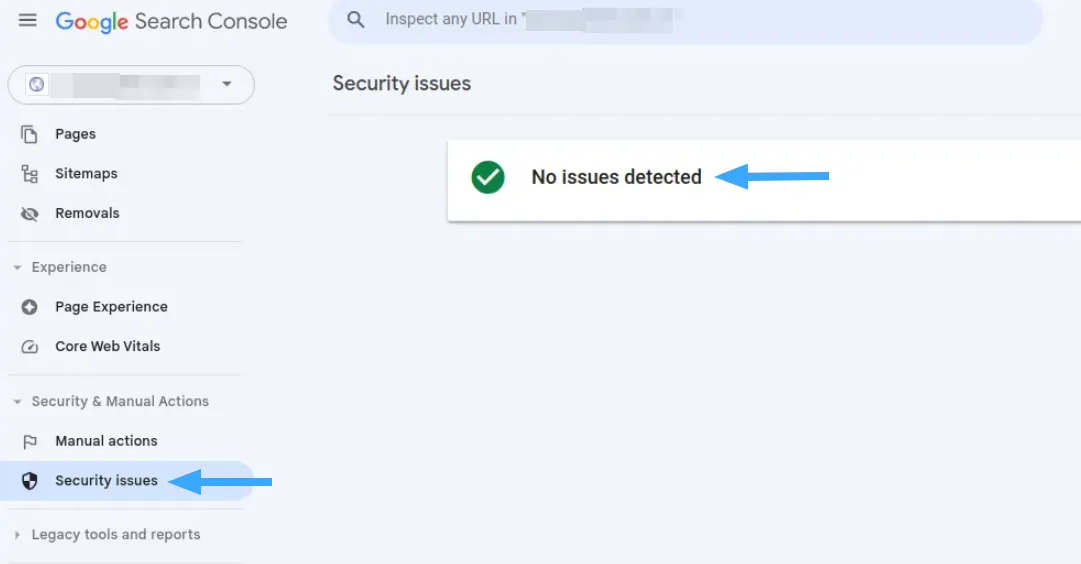This screenshot has height=564, width=1081.
Task: Click the Manual actions flag icon
Action: pos(30,441)
